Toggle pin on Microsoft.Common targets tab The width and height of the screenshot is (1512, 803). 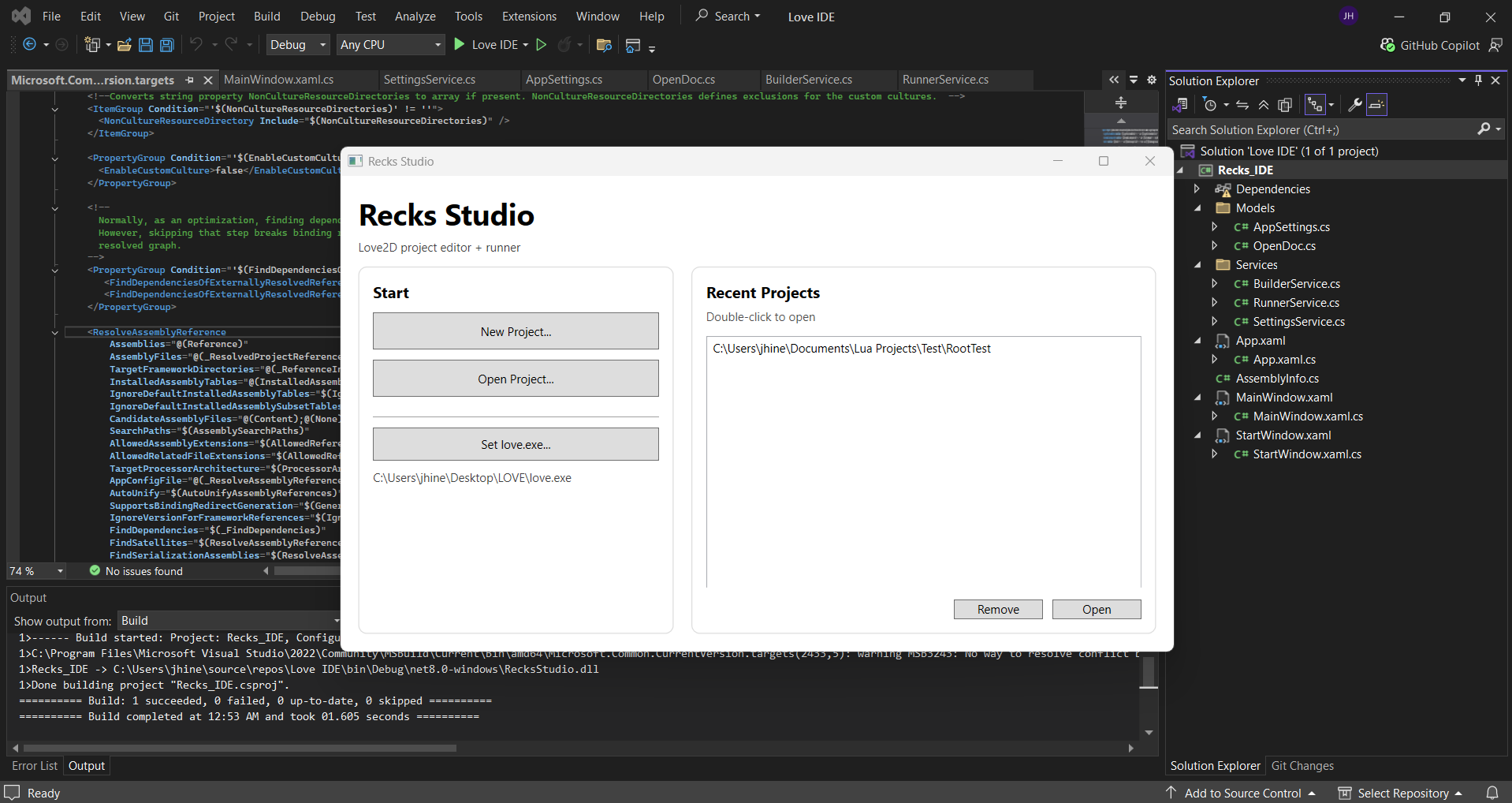pyautogui.click(x=189, y=80)
